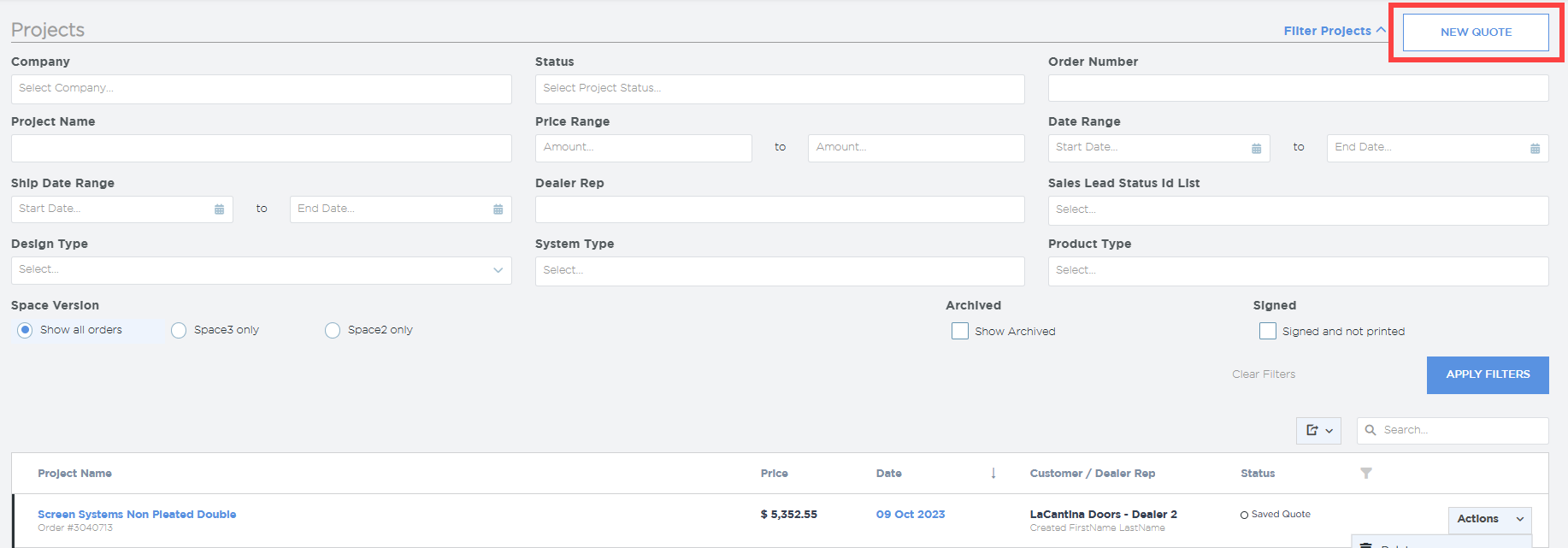Click the "Created FirstName LastName" text
Viewport: 1568px width, 548px height.
coord(1098,528)
